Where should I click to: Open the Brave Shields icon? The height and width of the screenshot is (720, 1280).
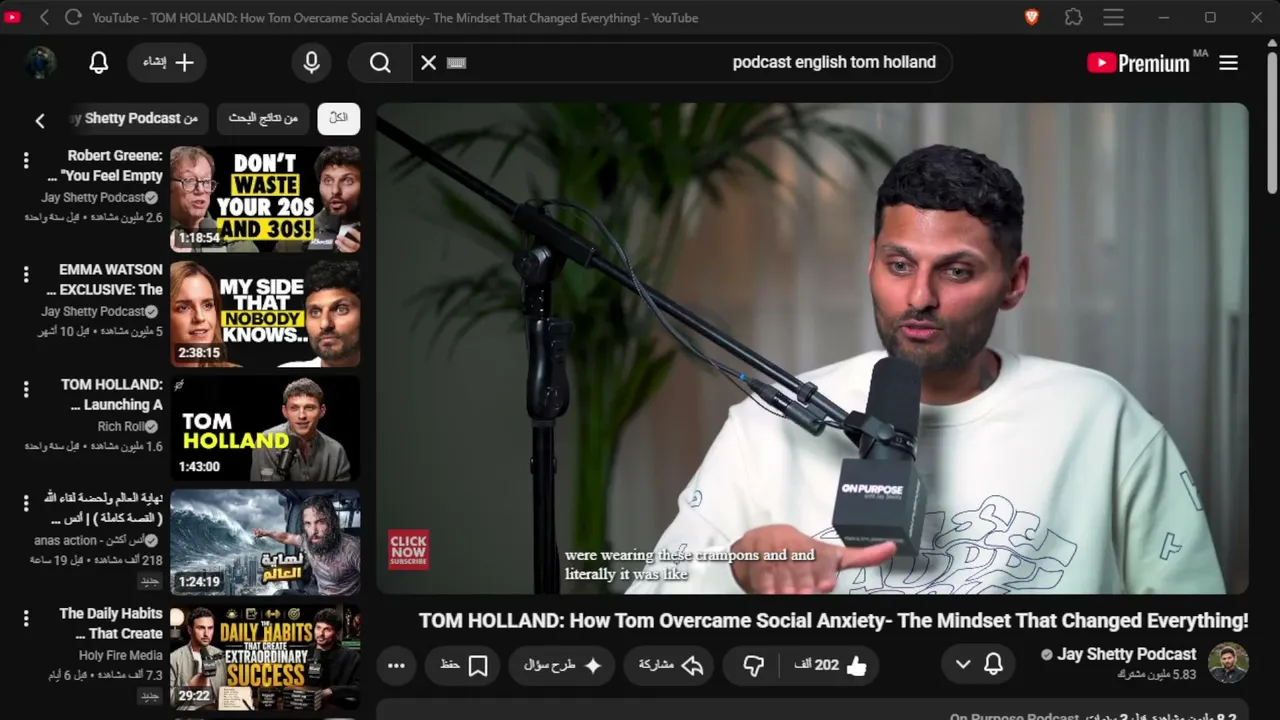1032,17
